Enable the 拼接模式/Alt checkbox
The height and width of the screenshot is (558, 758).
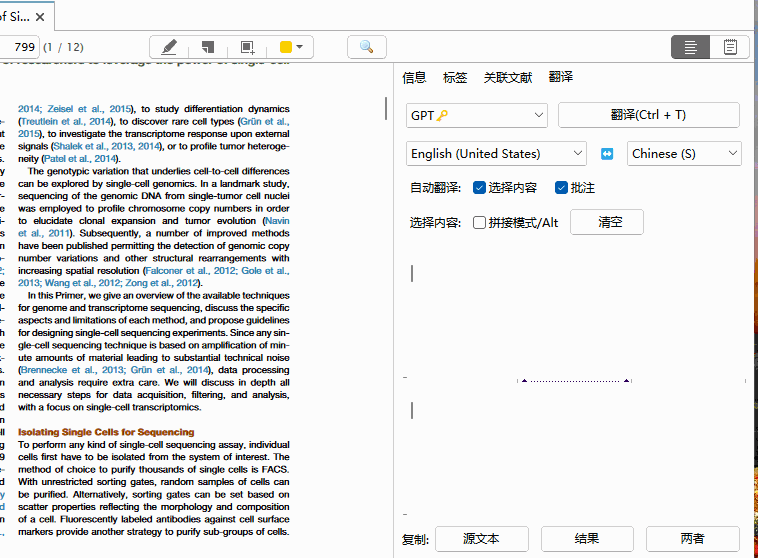[480, 223]
